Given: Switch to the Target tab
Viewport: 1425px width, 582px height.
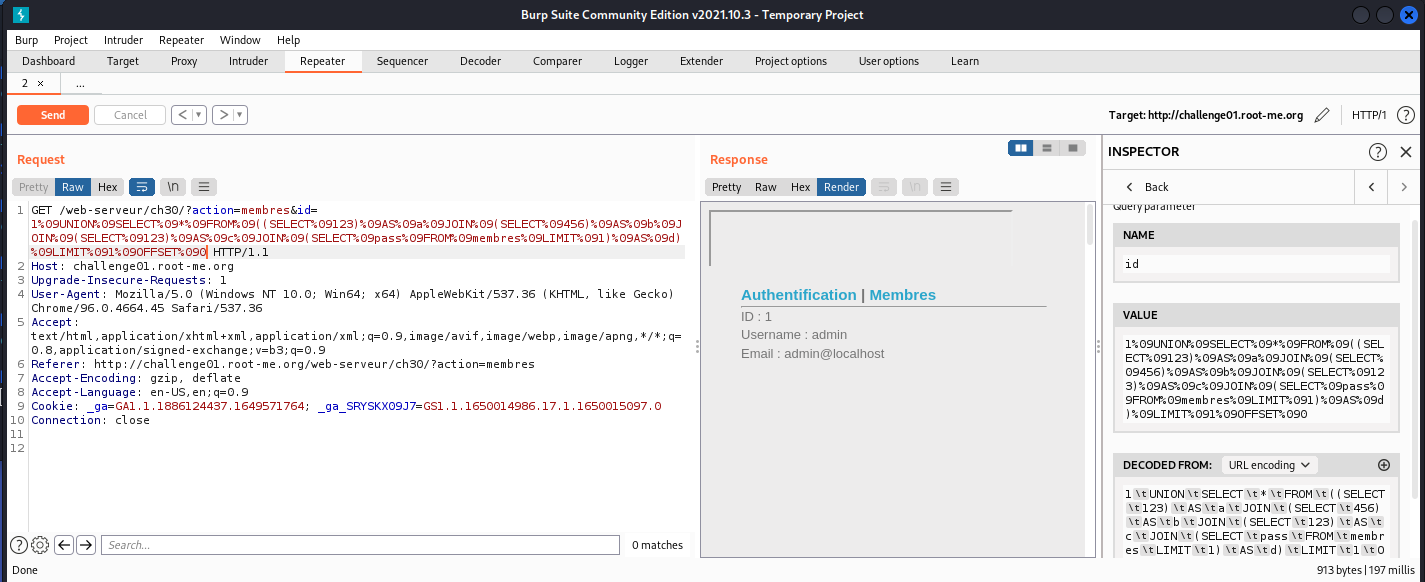Looking at the screenshot, I should 123,61.
